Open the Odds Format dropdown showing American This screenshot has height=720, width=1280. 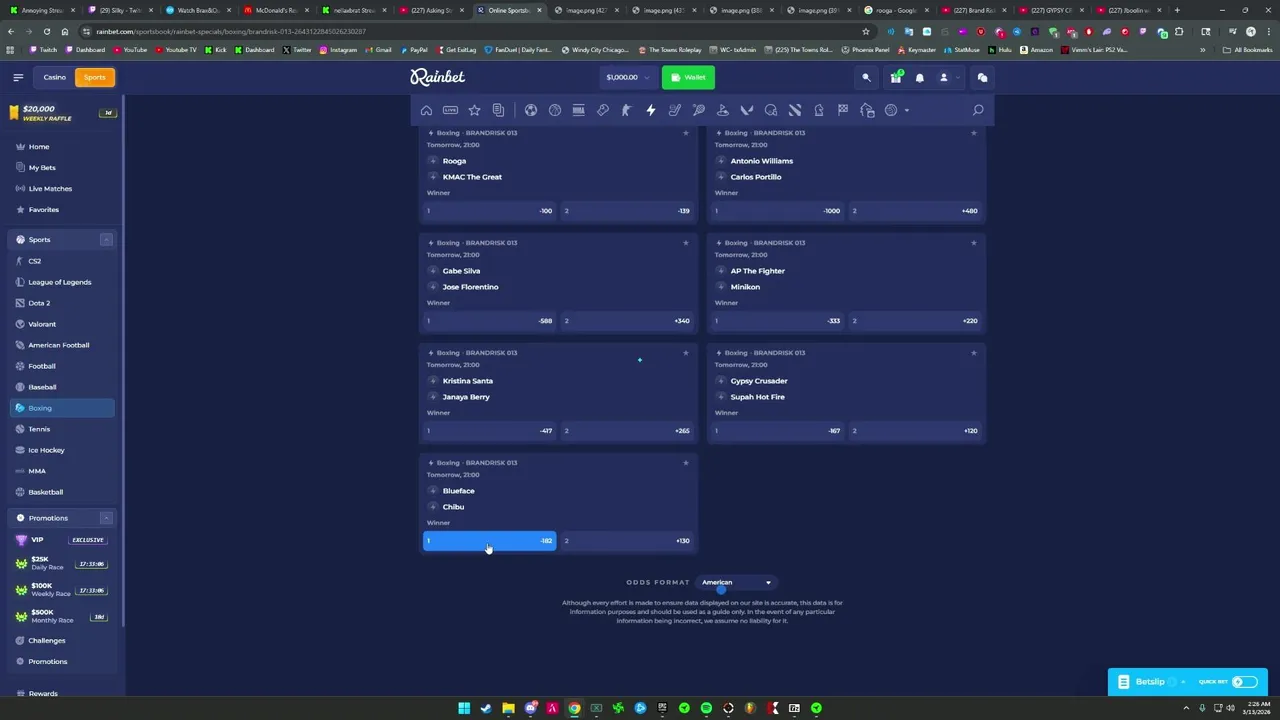(737, 582)
